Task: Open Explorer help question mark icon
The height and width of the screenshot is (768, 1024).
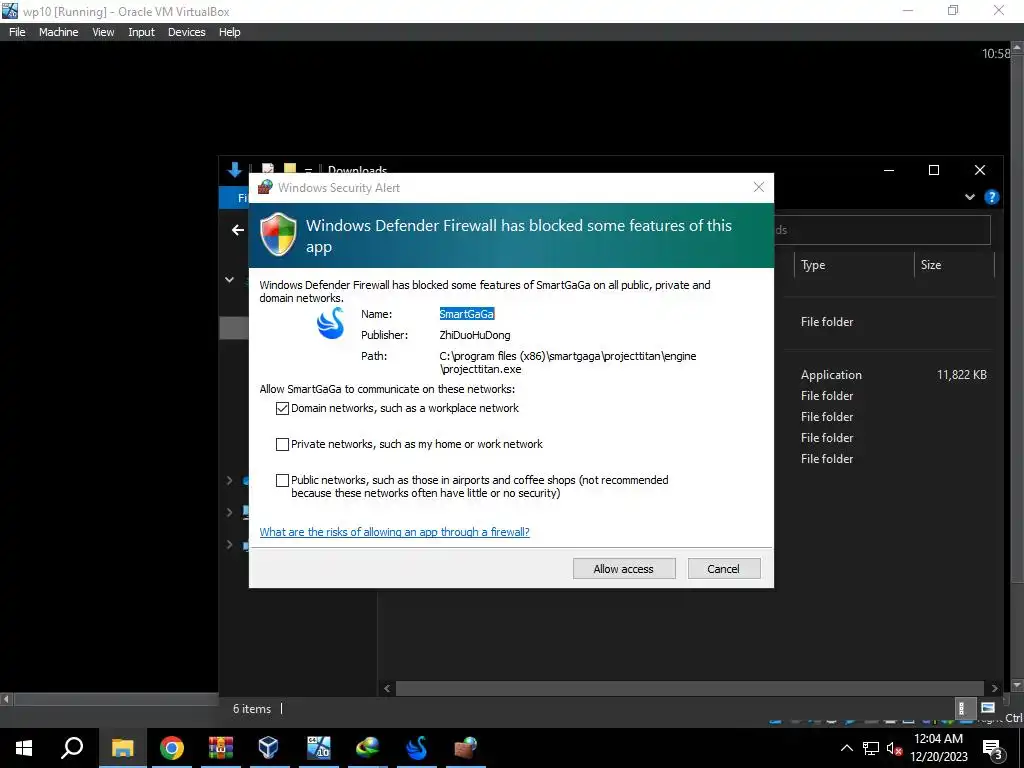Action: [991, 197]
